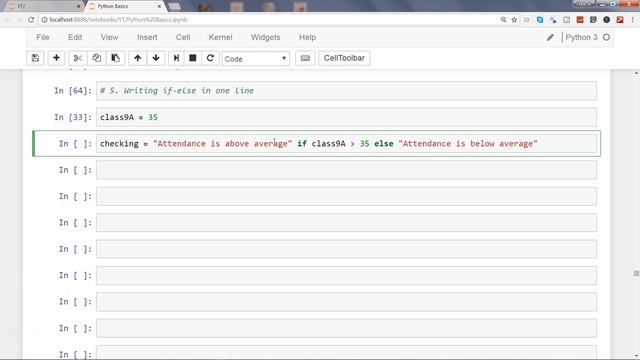
Task: Click the CellToolbar button
Action: (344, 58)
